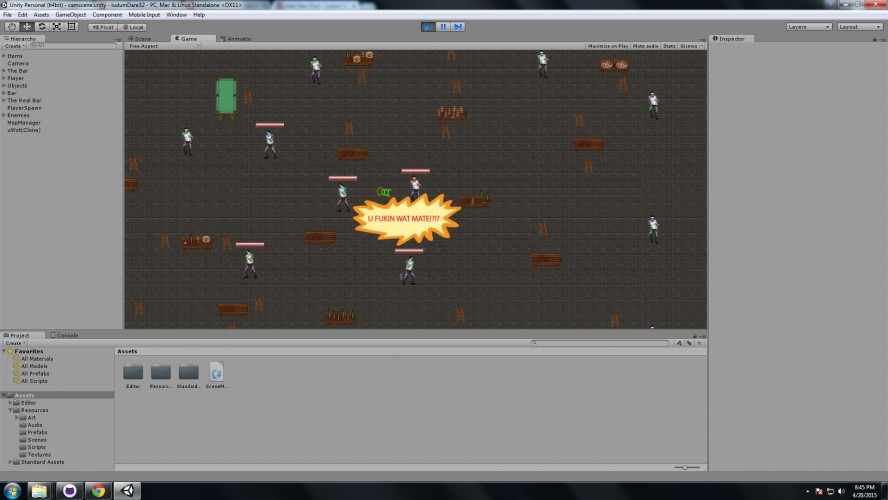Toggle the Stats overlay

click(669, 46)
